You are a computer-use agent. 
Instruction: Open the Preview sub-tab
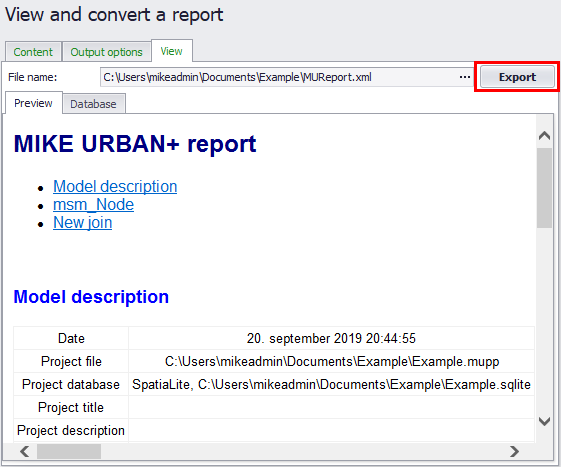(x=33, y=103)
